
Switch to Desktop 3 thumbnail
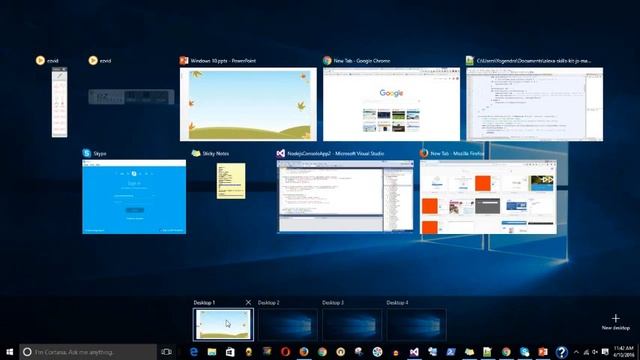[x=352, y=324]
